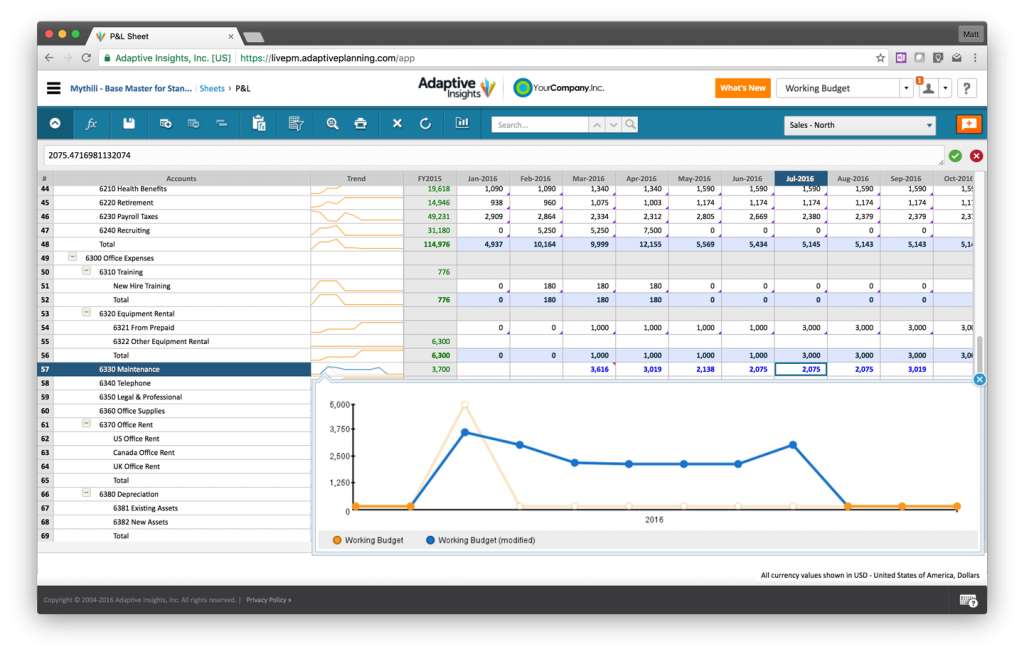The height and width of the screenshot is (654, 1024).
Task: Confirm the formula with the green checkmark
Action: (954, 156)
